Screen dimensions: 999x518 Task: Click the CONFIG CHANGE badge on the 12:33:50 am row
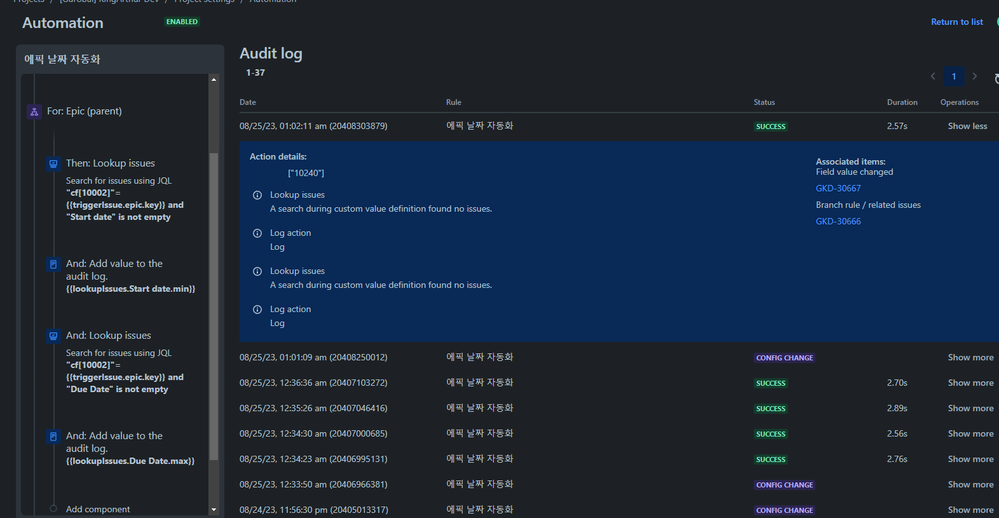pos(784,485)
